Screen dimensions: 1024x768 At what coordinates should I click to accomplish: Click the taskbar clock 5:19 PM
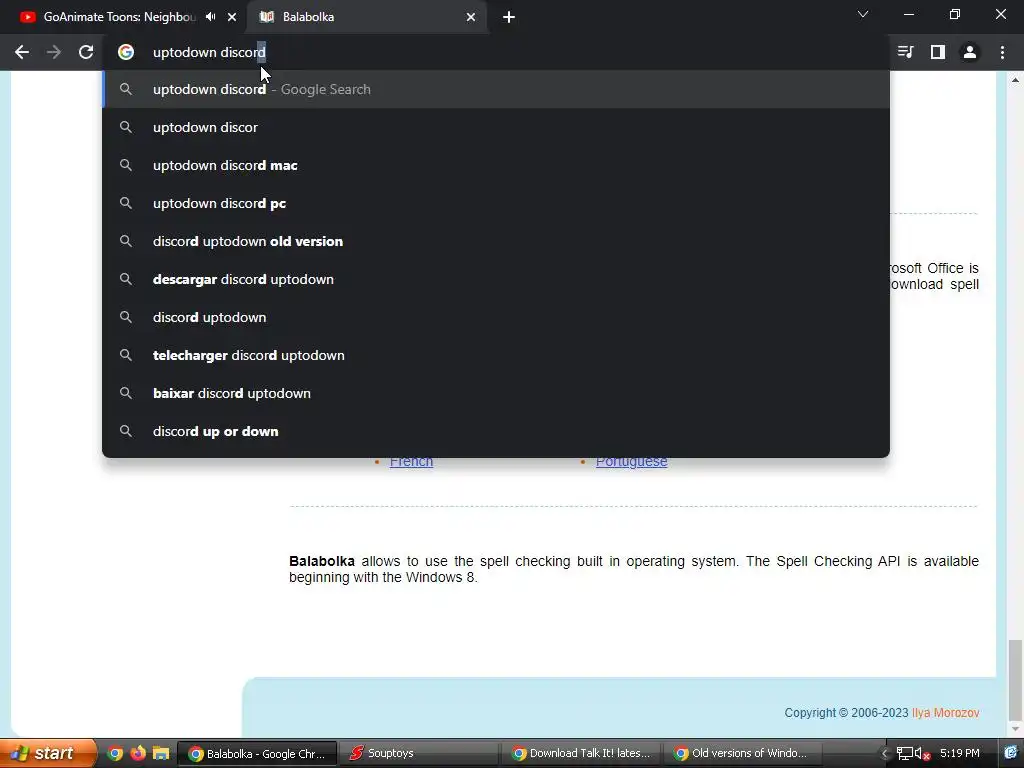pyautogui.click(x=959, y=753)
